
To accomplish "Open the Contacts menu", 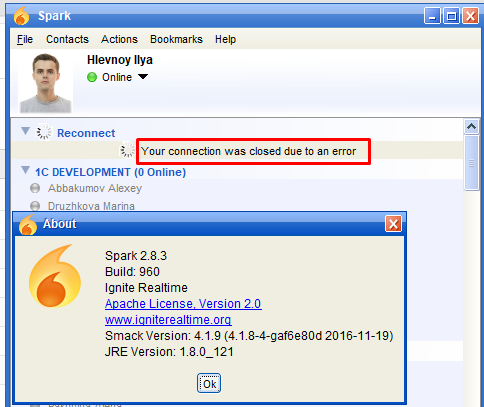I will pyautogui.click(x=67, y=39).
